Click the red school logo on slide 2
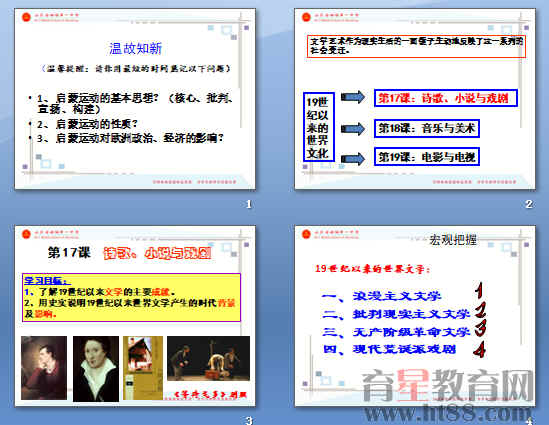549x425 pixels. pyautogui.click(x=306, y=17)
